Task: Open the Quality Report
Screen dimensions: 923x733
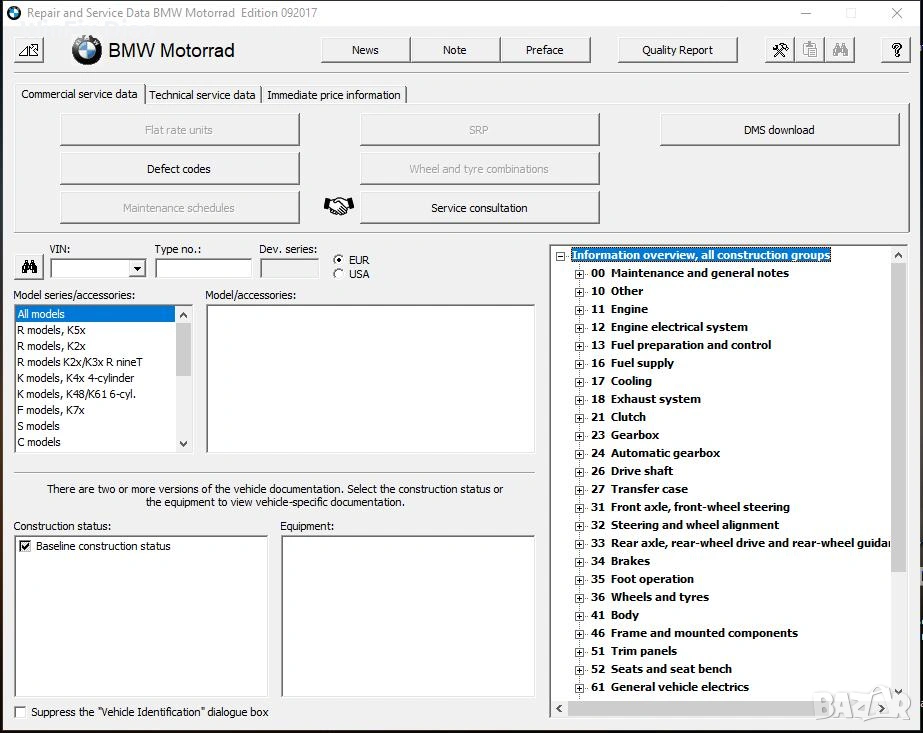Action: (x=677, y=50)
